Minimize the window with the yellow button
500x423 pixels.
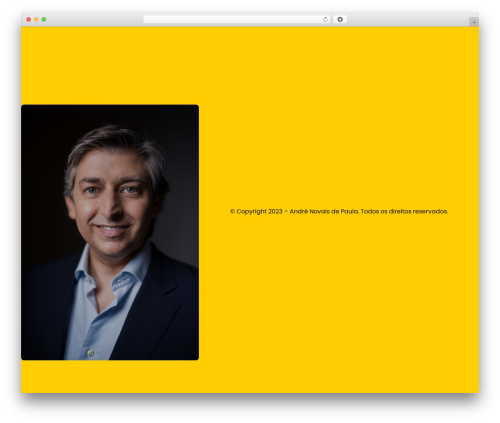click(x=36, y=20)
